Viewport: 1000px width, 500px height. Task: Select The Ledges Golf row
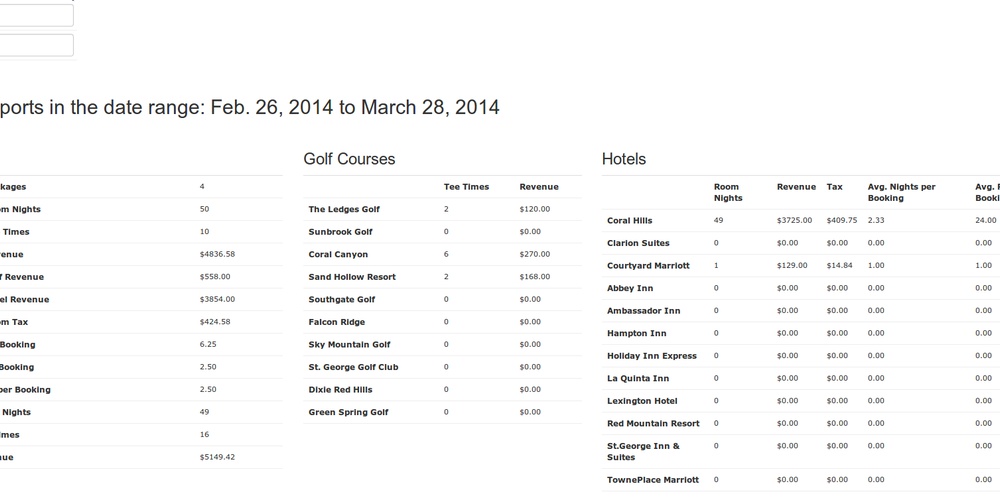344,210
